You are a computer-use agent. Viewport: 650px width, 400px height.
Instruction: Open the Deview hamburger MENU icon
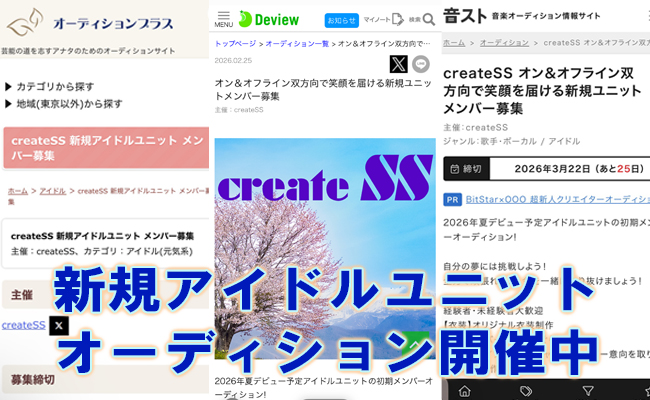pos(223,17)
